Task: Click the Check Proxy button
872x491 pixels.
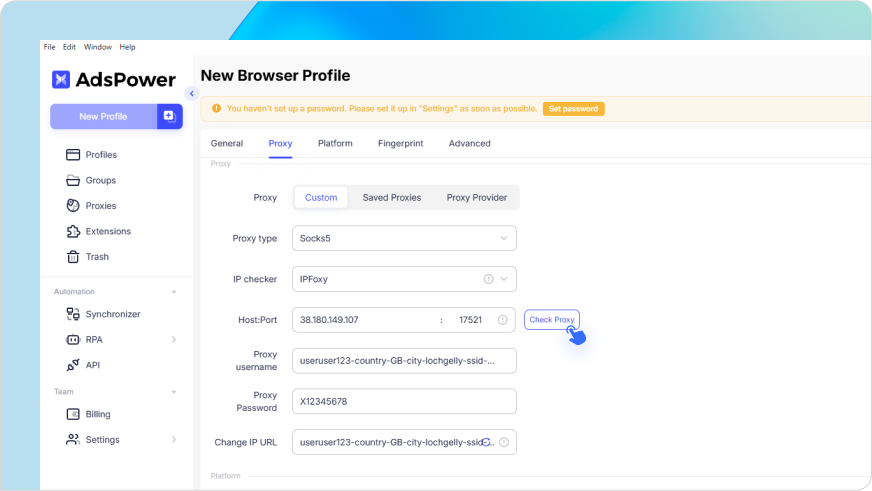Action: click(551, 320)
